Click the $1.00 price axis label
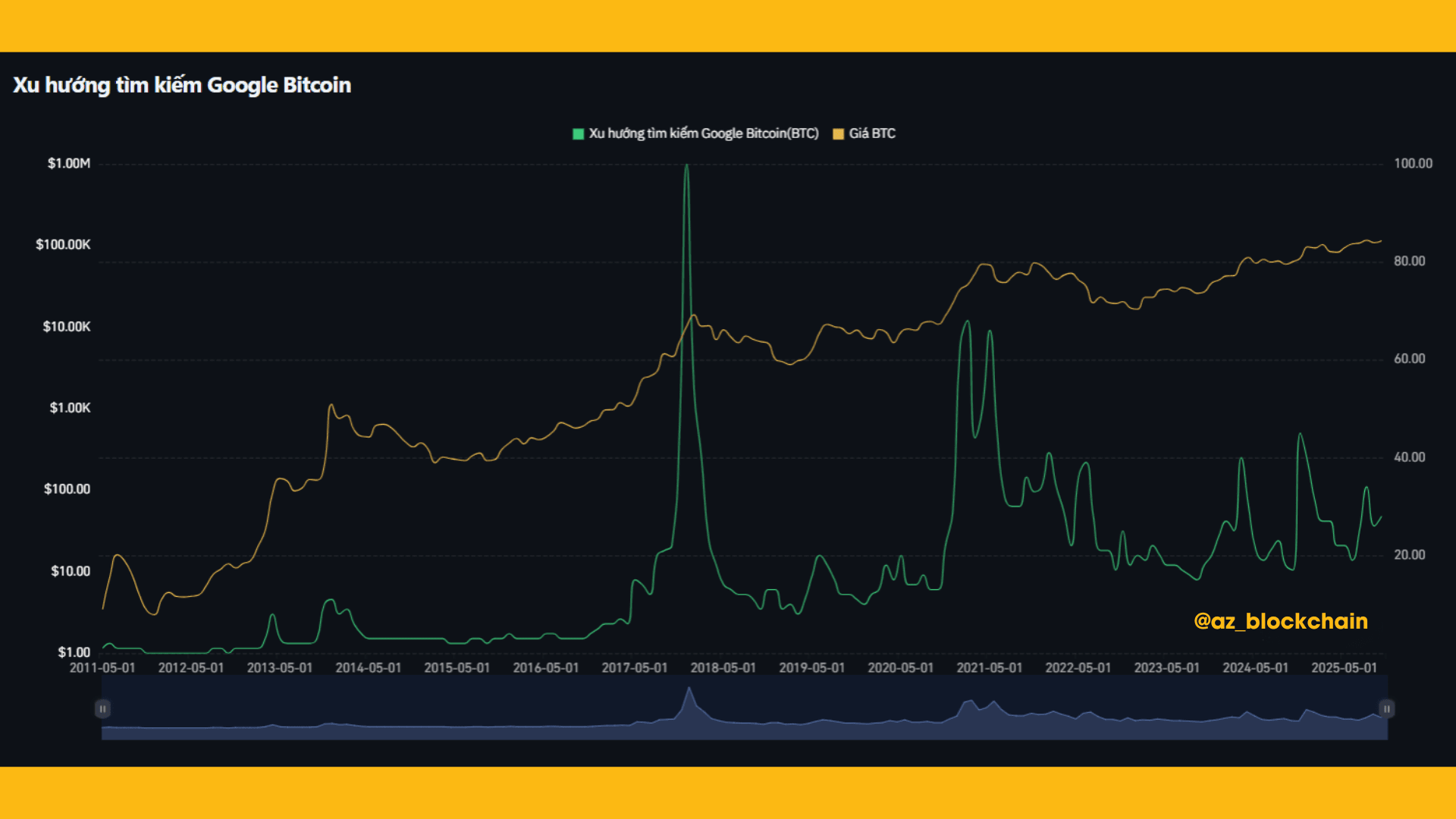1456x819 pixels. pos(74,652)
